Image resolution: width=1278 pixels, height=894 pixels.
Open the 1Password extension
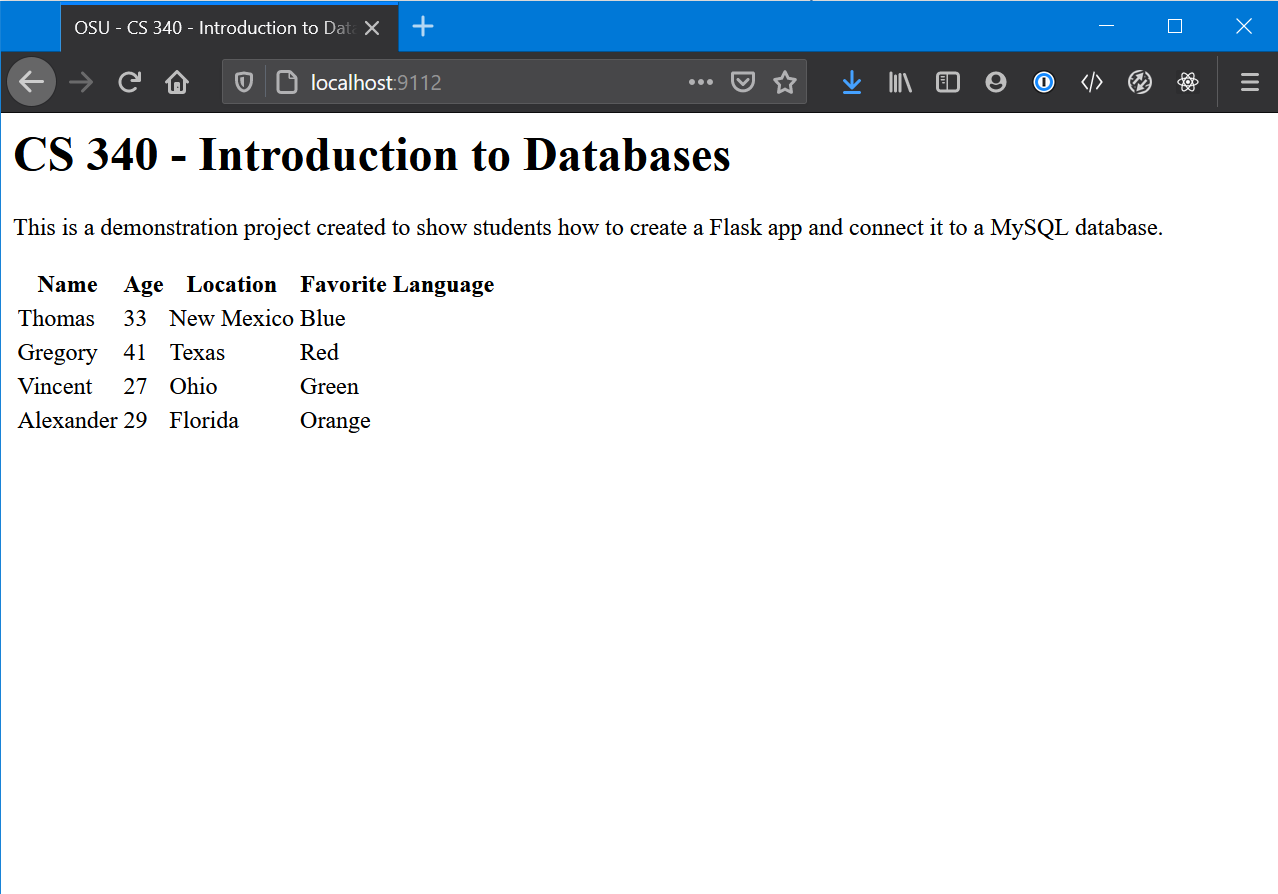point(1044,82)
